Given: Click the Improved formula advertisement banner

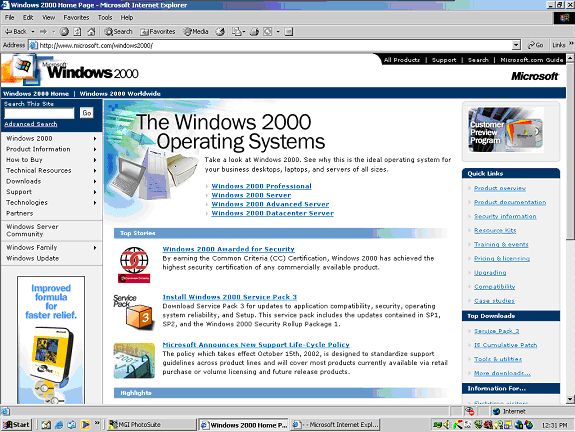Looking at the screenshot, I should 51,340.
